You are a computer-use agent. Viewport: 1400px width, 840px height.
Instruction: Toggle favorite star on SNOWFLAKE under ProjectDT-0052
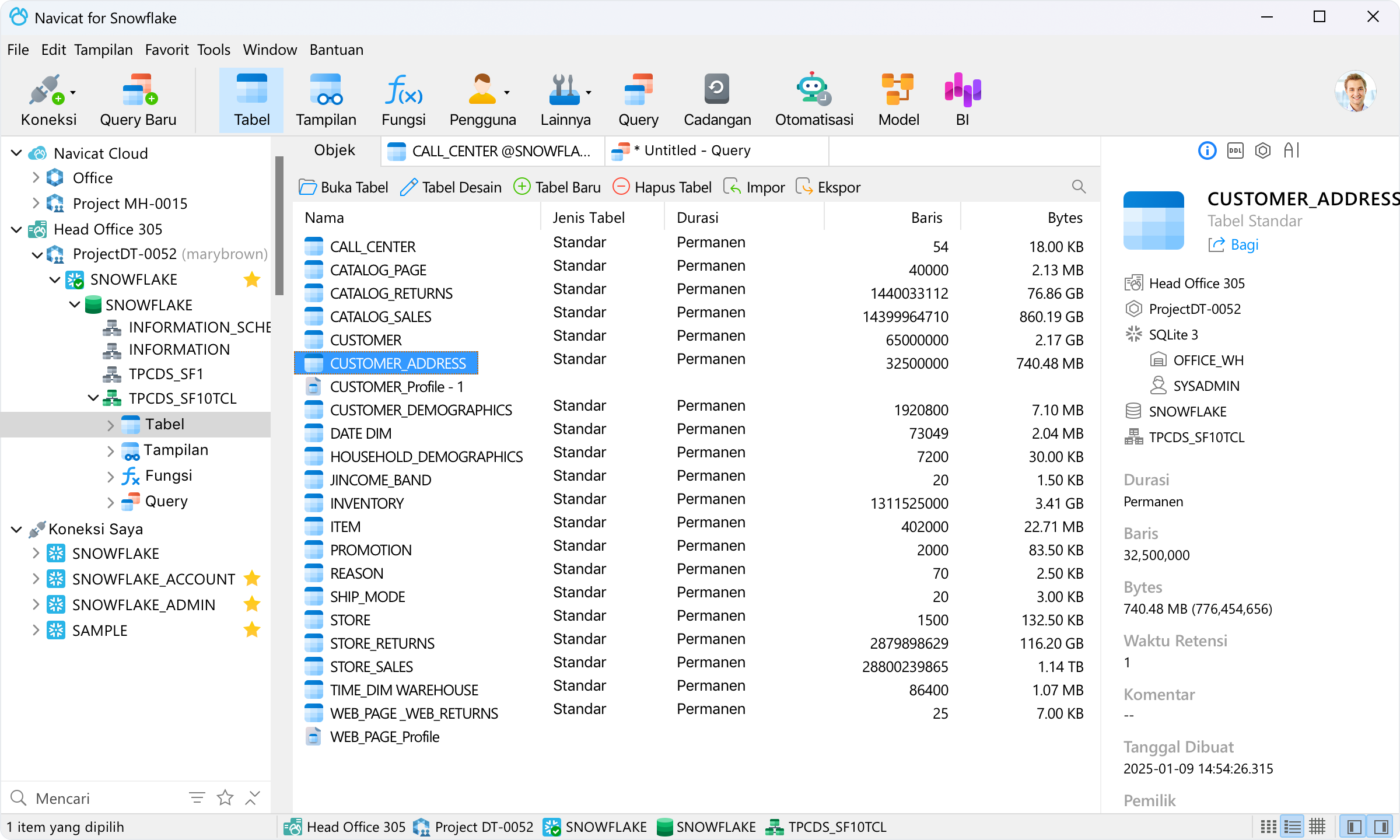pyautogui.click(x=252, y=279)
